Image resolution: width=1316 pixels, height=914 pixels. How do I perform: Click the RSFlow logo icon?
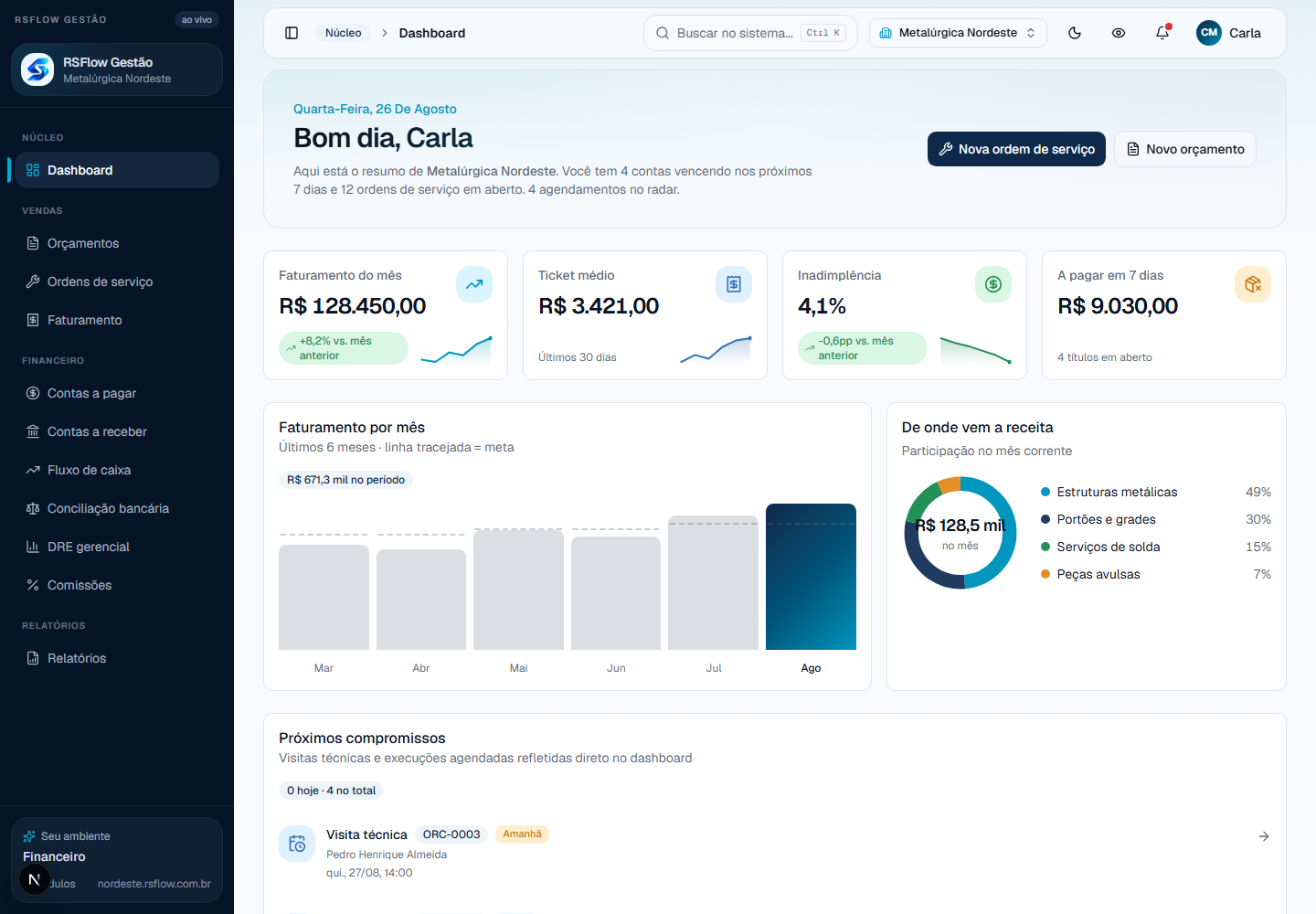point(37,69)
